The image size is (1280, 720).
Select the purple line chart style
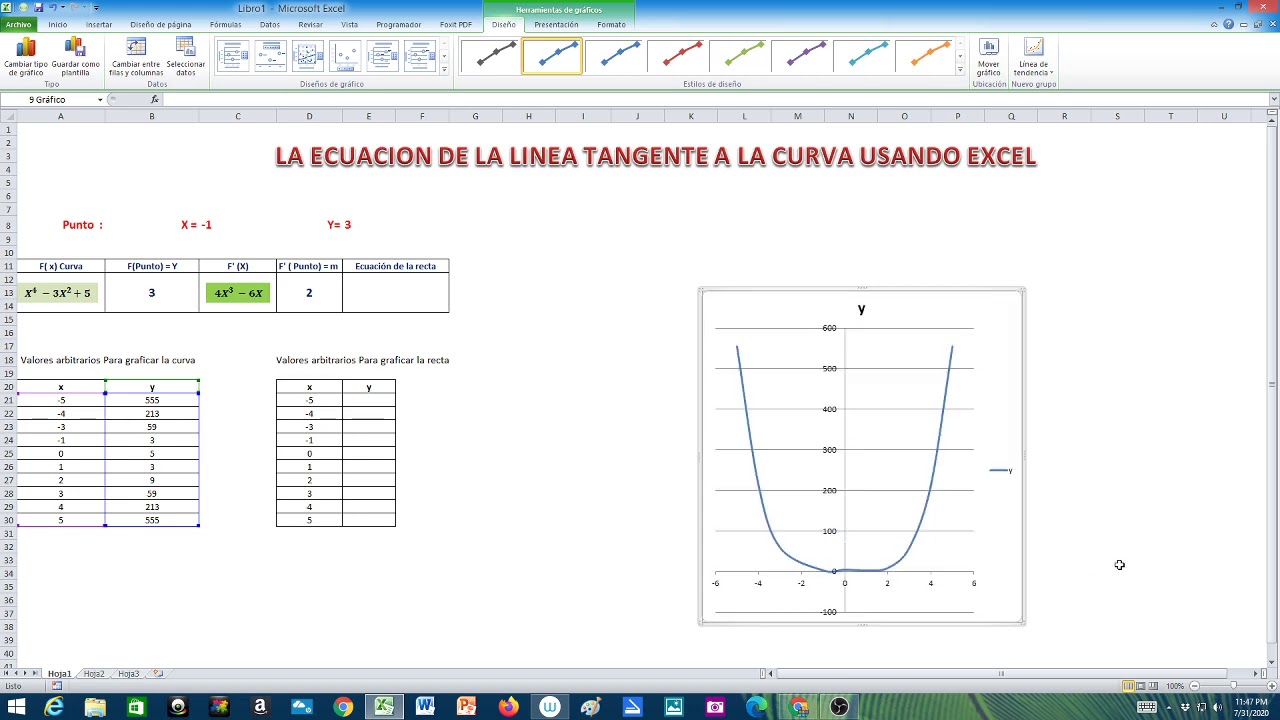[x=800, y=56]
